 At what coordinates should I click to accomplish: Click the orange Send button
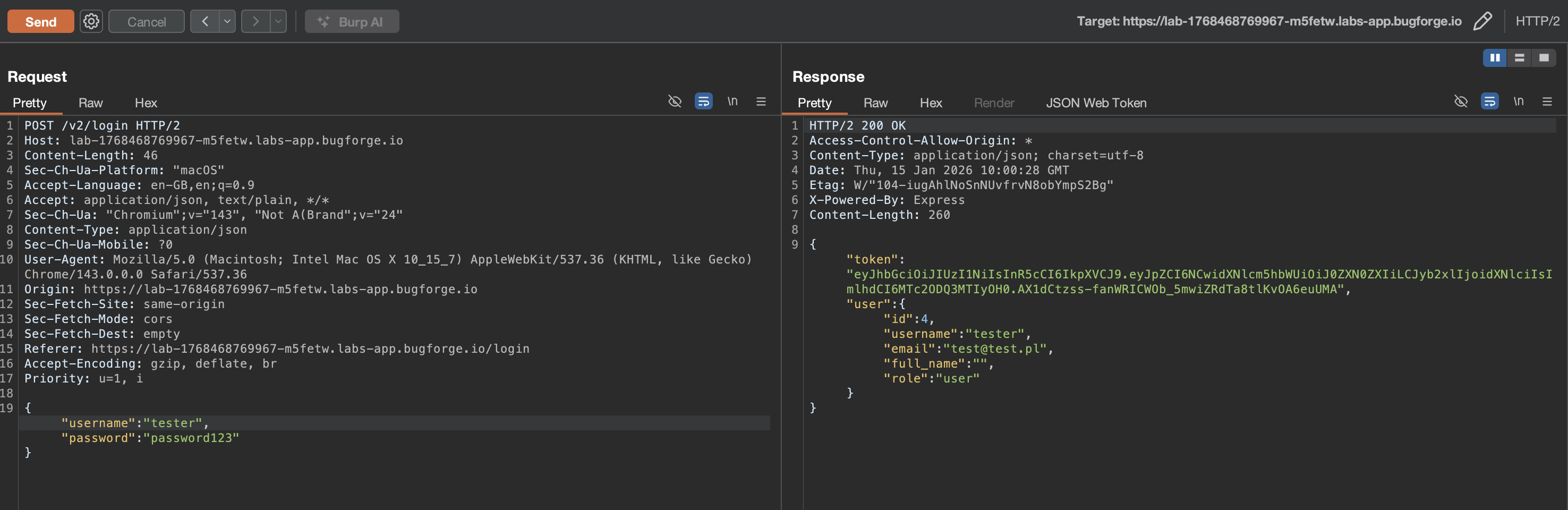coord(41,21)
